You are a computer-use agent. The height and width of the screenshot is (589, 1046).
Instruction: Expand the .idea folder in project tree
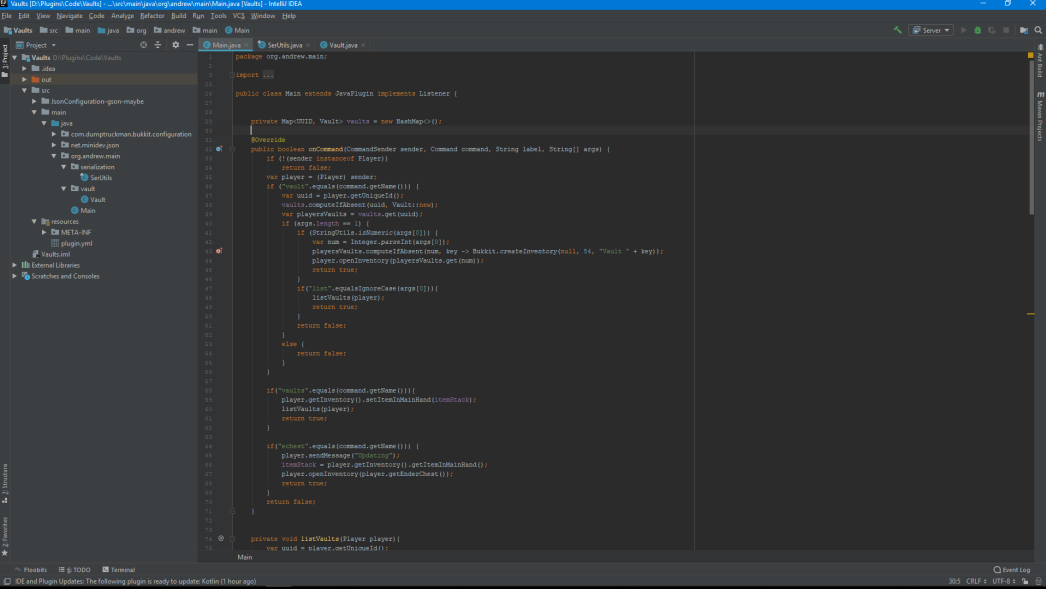click(x=24, y=68)
